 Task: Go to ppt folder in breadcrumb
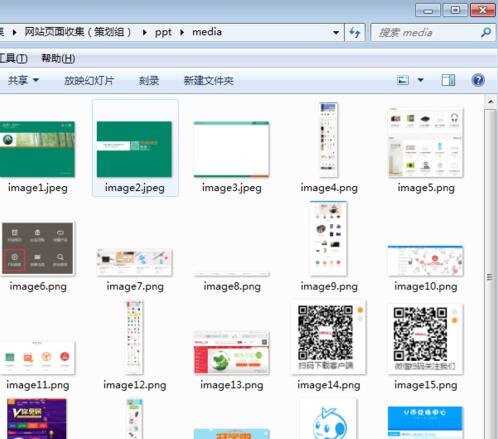[x=163, y=32]
